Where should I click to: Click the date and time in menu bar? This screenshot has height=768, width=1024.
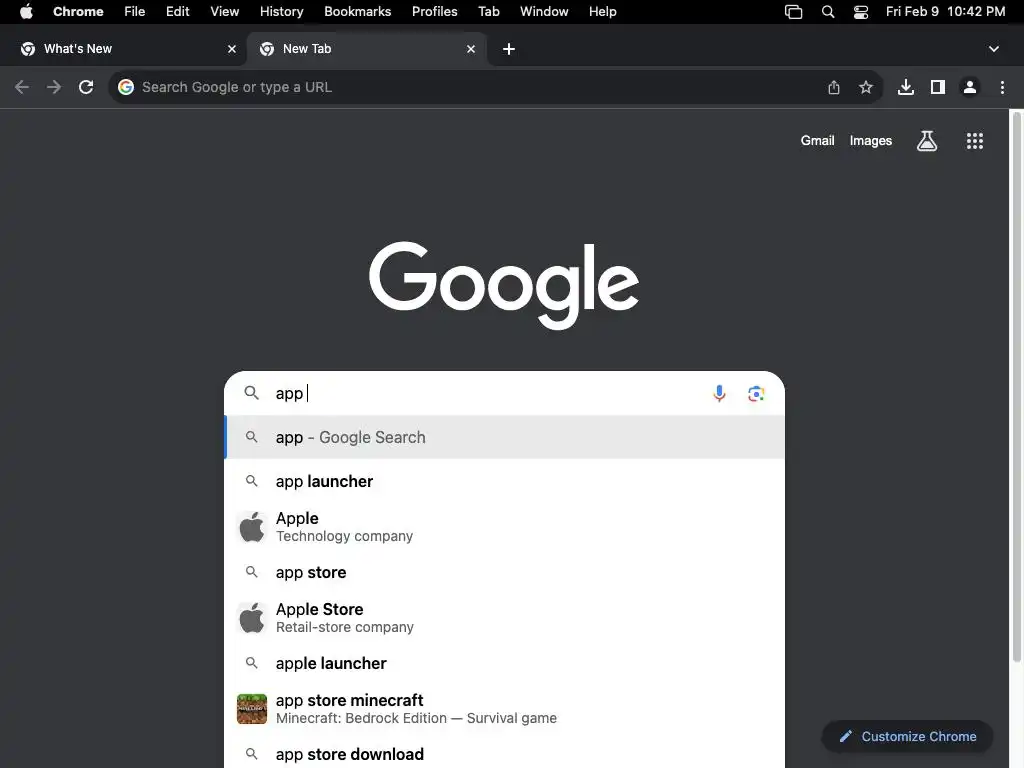[x=945, y=12]
